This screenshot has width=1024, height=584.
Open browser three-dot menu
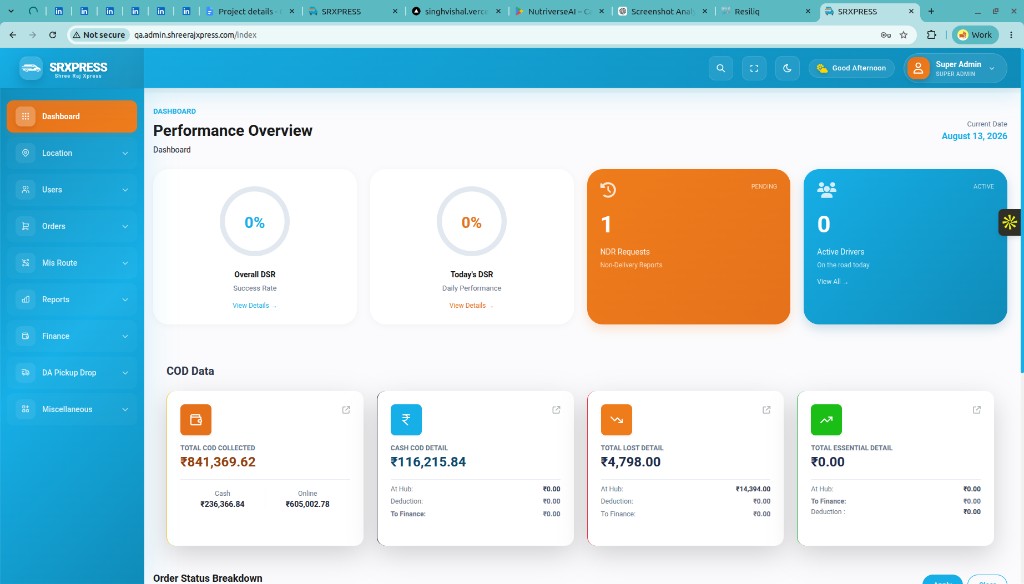(1012, 35)
